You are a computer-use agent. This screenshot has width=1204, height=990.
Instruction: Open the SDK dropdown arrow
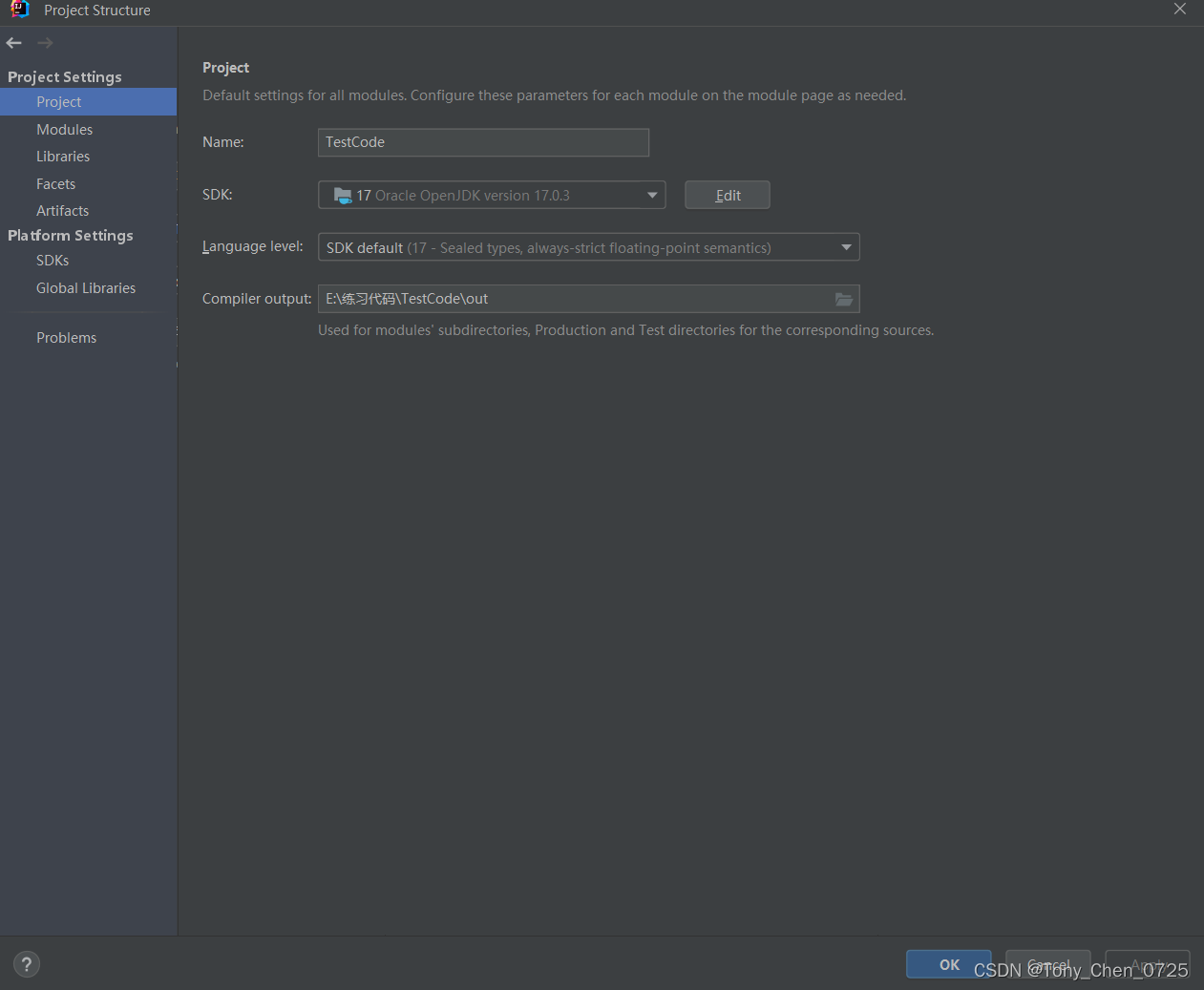652,195
